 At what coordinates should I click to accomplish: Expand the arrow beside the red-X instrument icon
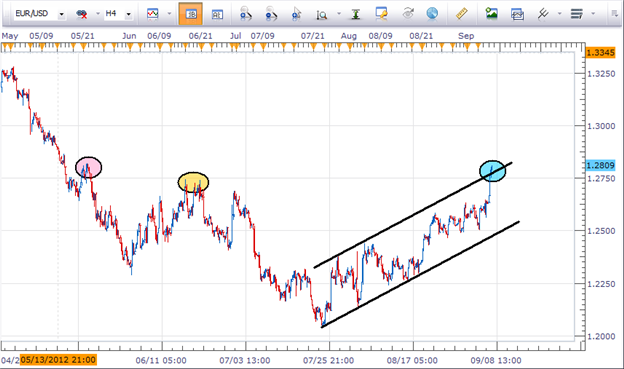coord(98,14)
